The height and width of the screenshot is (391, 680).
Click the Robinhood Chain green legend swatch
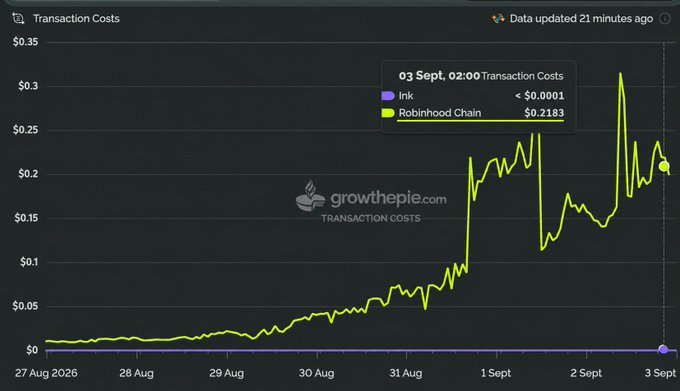pyautogui.click(x=387, y=113)
